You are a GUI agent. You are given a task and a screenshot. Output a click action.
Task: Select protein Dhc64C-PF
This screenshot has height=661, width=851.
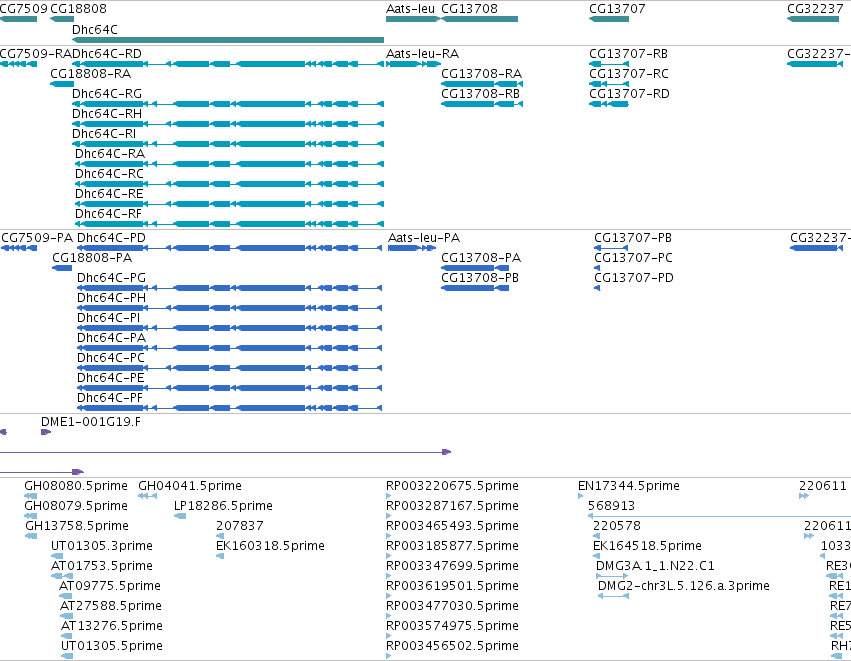230,408
